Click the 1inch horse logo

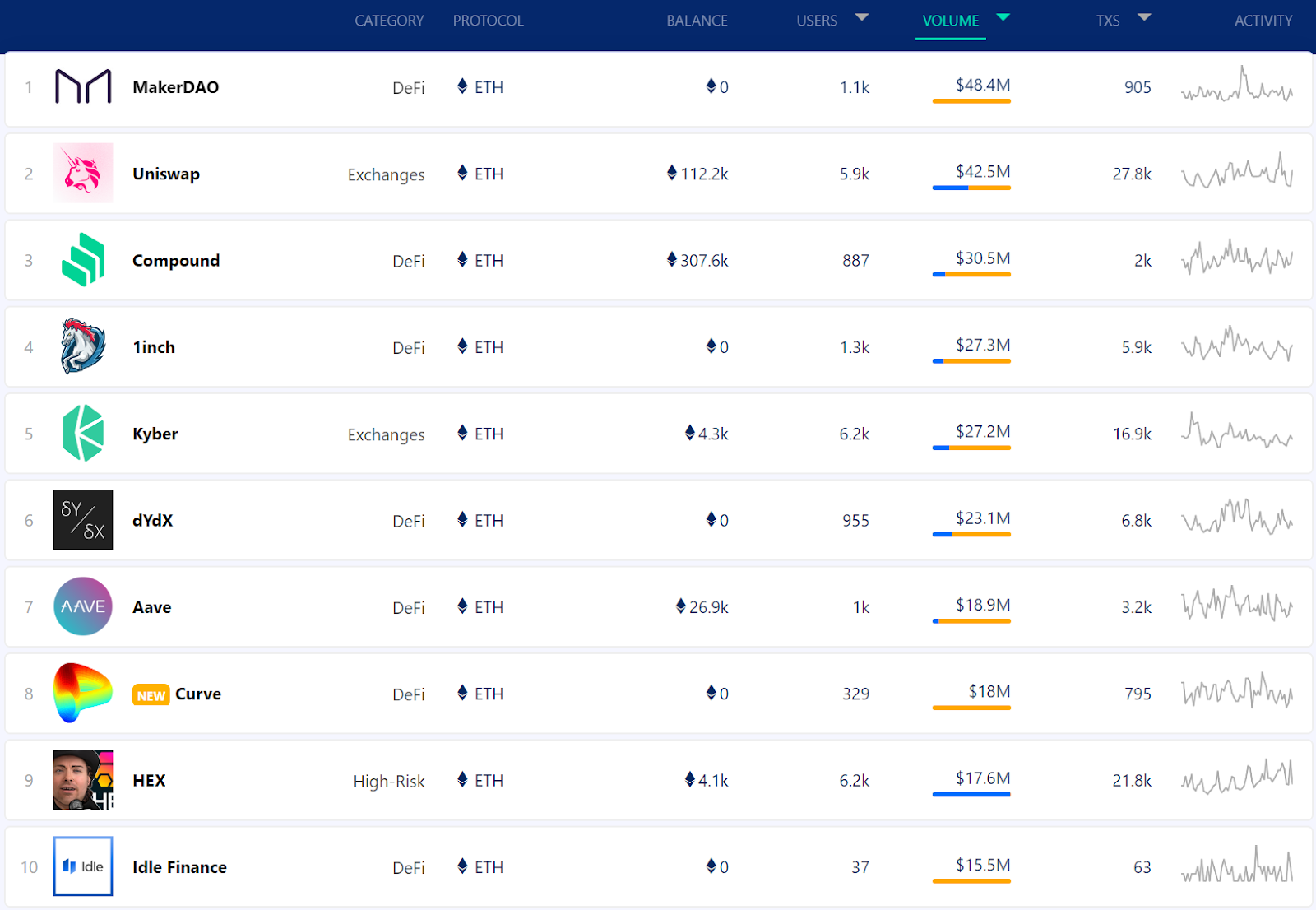83,346
